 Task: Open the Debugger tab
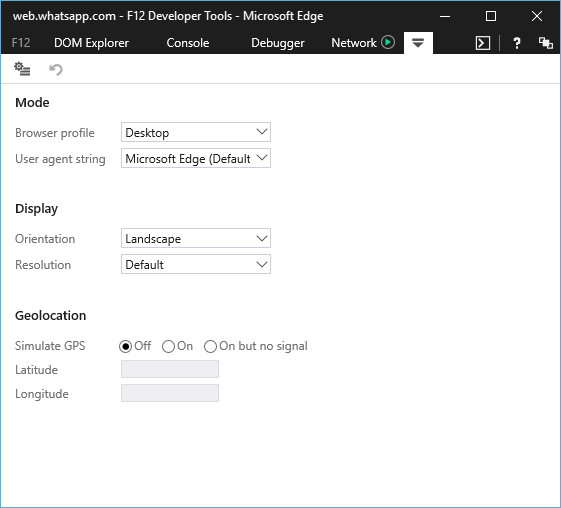point(278,43)
